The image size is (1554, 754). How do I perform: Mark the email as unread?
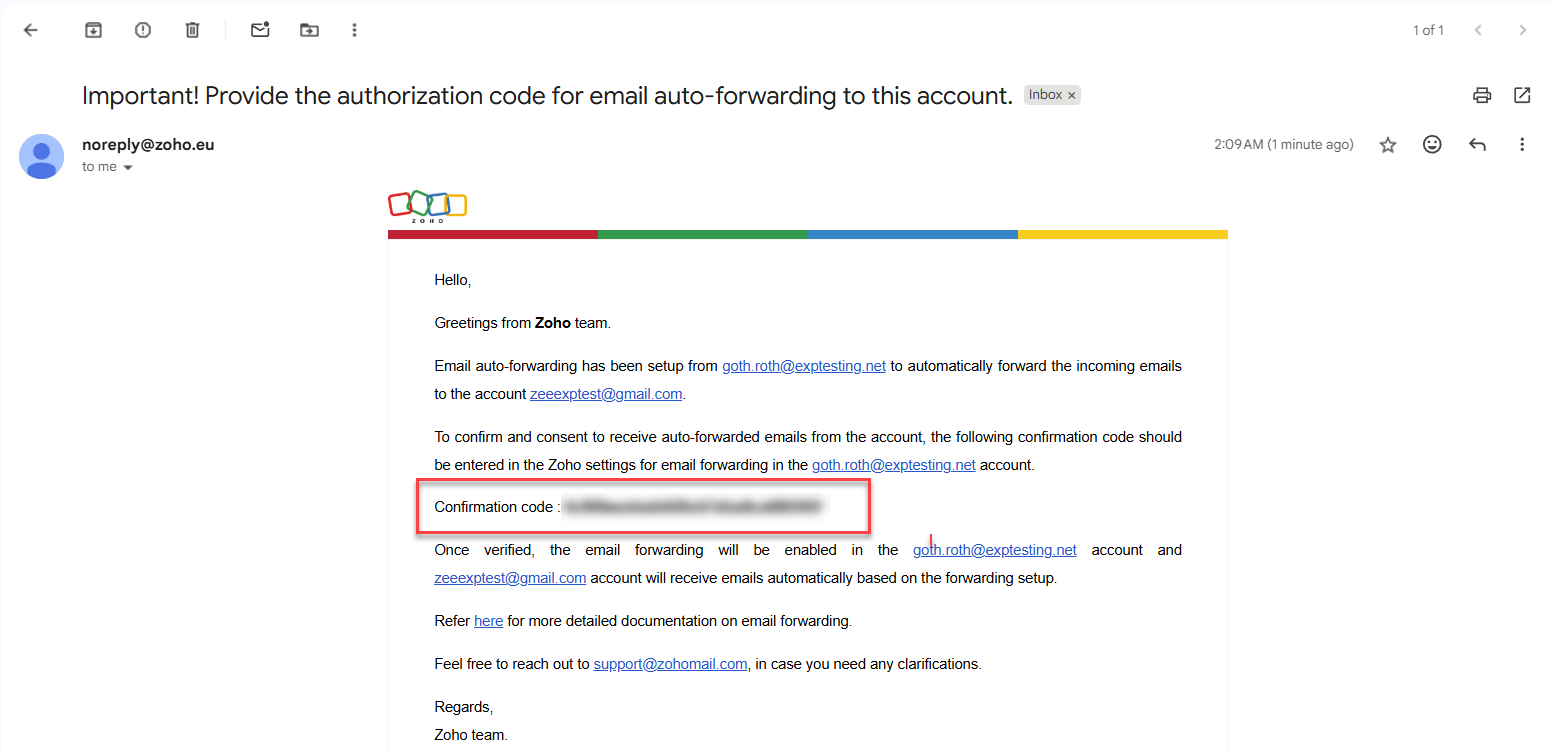260,30
